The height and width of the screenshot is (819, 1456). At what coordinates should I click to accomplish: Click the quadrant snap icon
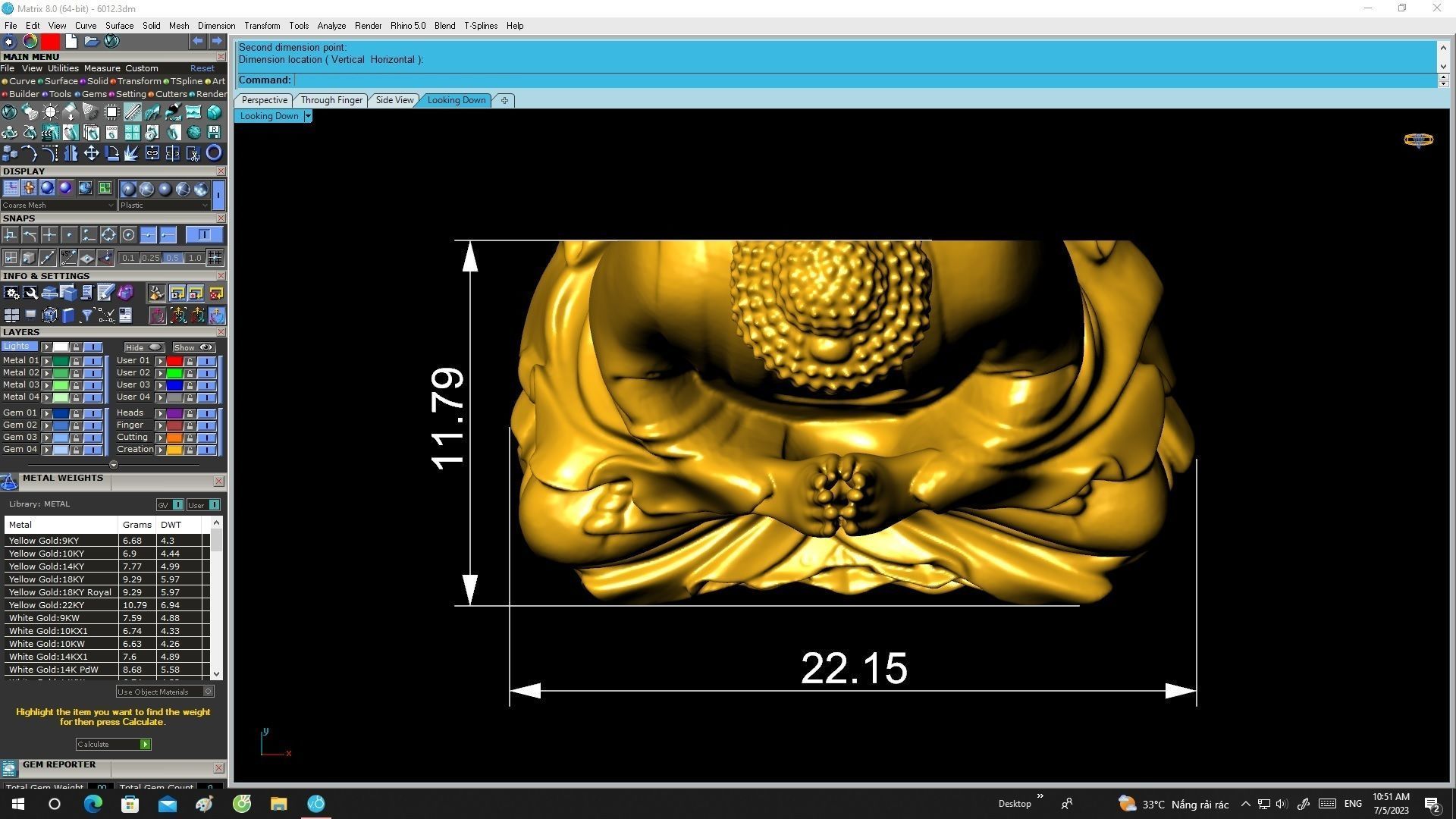[x=108, y=235]
